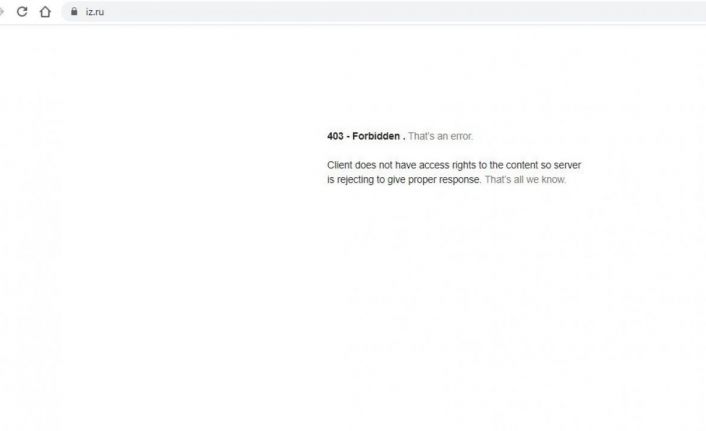View site information via the lock icon
Screen dimensions: 706x431
(x=74, y=12)
